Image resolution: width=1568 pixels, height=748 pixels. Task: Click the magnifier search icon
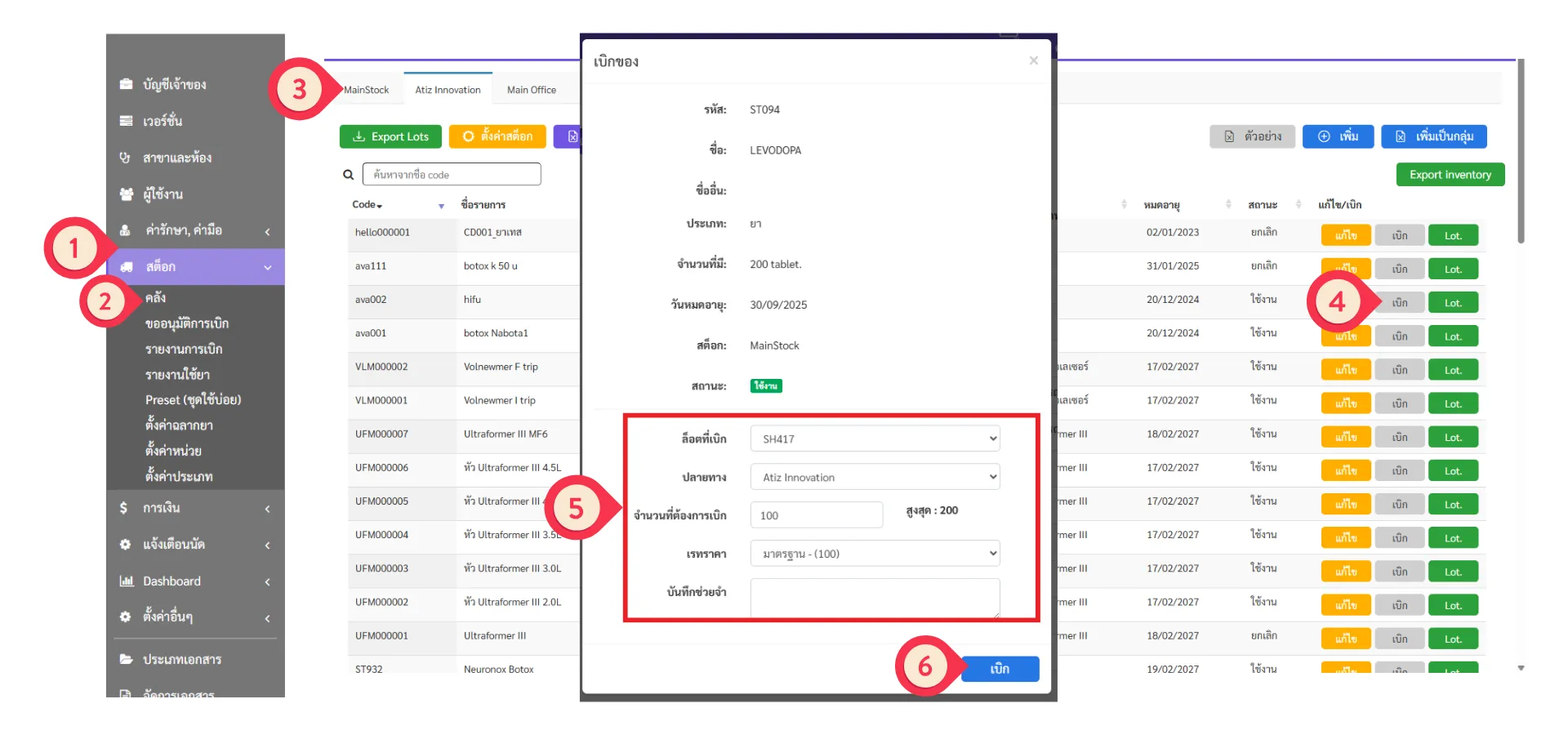tap(348, 175)
